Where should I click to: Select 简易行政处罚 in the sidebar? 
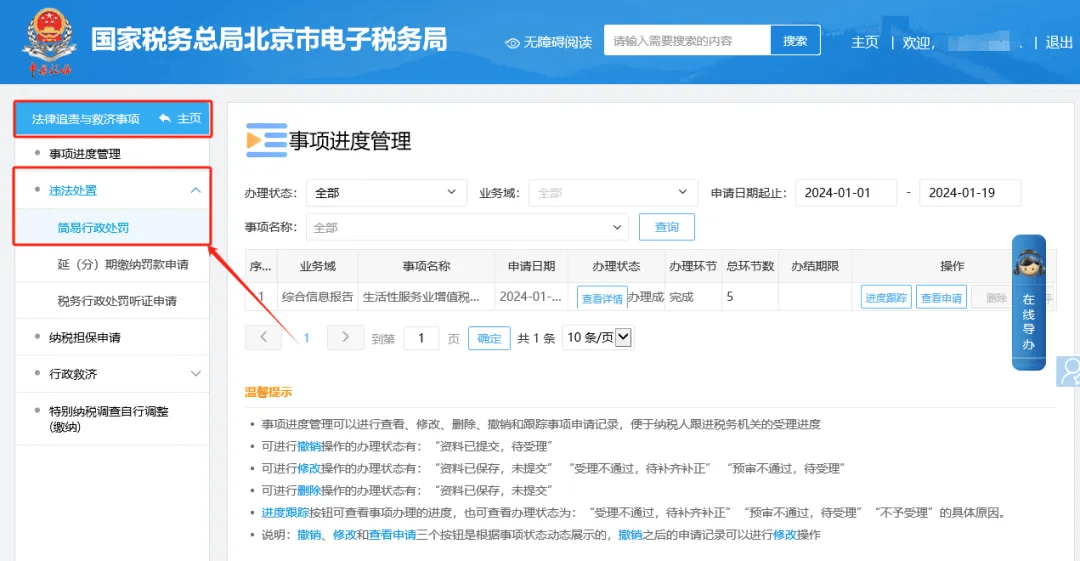click(93, 227)
